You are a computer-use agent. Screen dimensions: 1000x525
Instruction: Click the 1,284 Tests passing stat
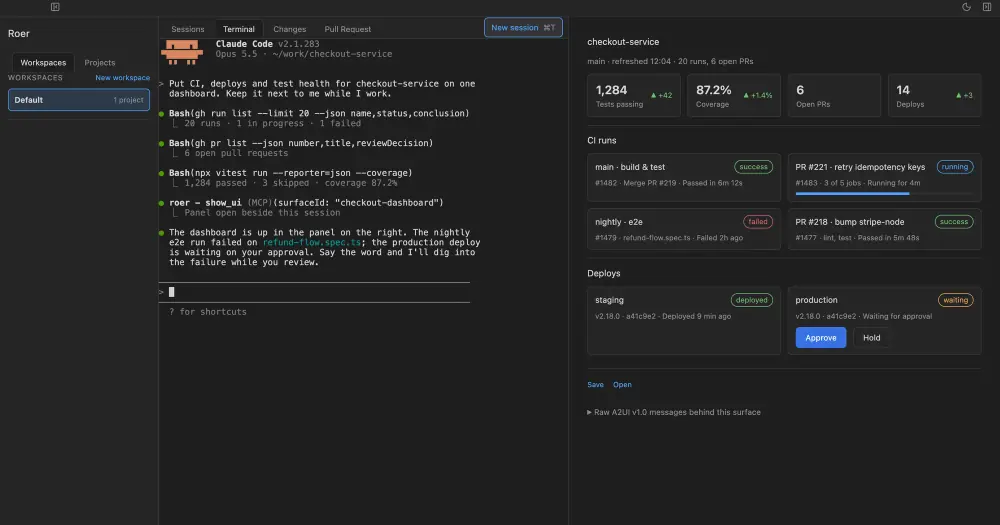634,96
